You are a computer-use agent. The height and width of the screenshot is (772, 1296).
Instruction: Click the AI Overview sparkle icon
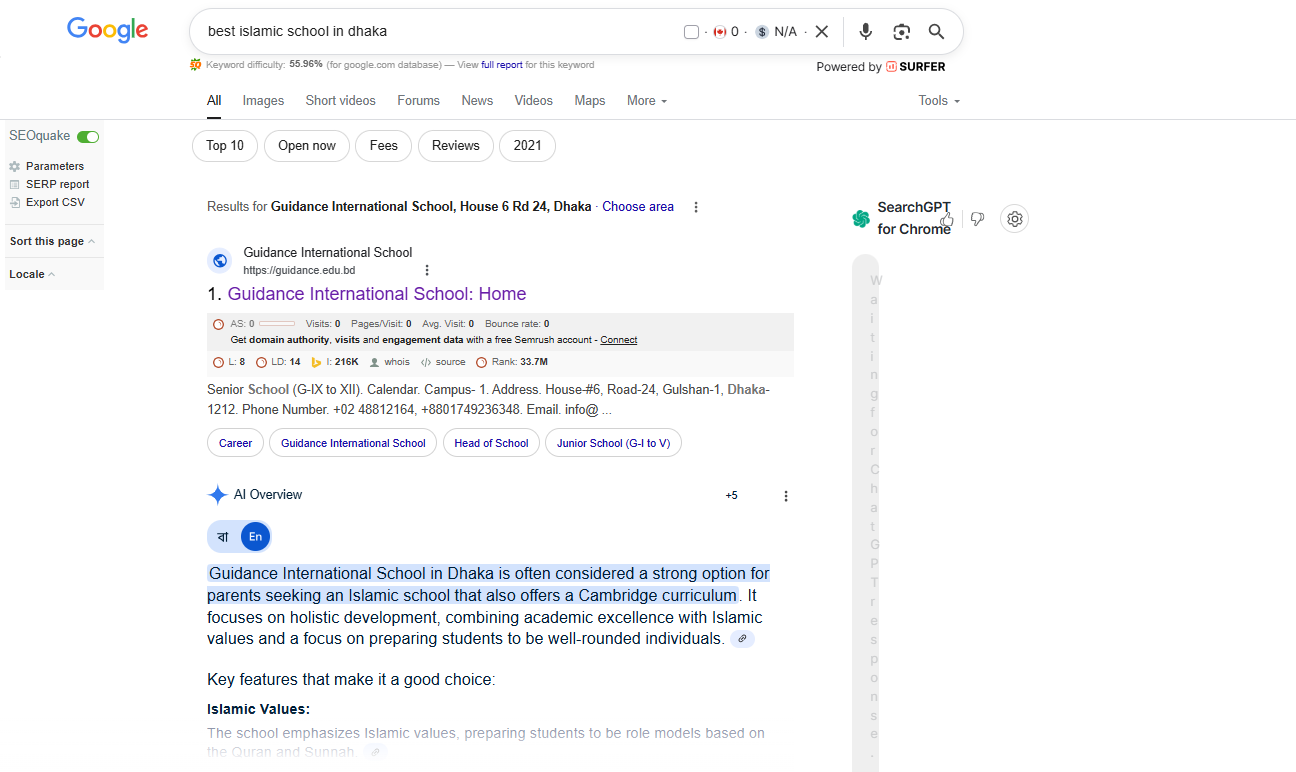click(x=217, y=495)
